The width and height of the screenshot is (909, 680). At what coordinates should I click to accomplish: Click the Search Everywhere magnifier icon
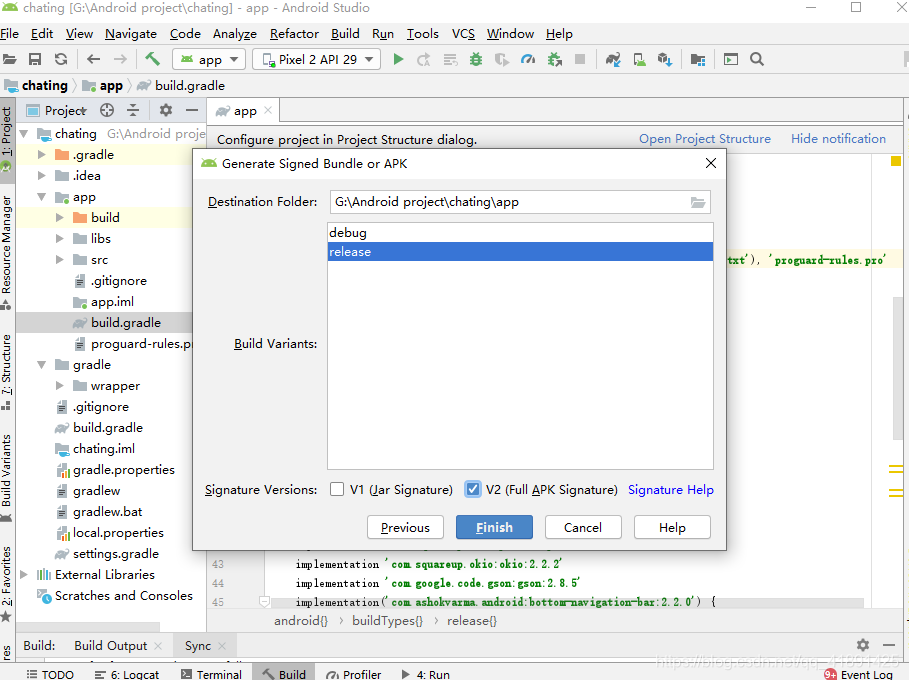pyautogui.click(x=757, y=59)
